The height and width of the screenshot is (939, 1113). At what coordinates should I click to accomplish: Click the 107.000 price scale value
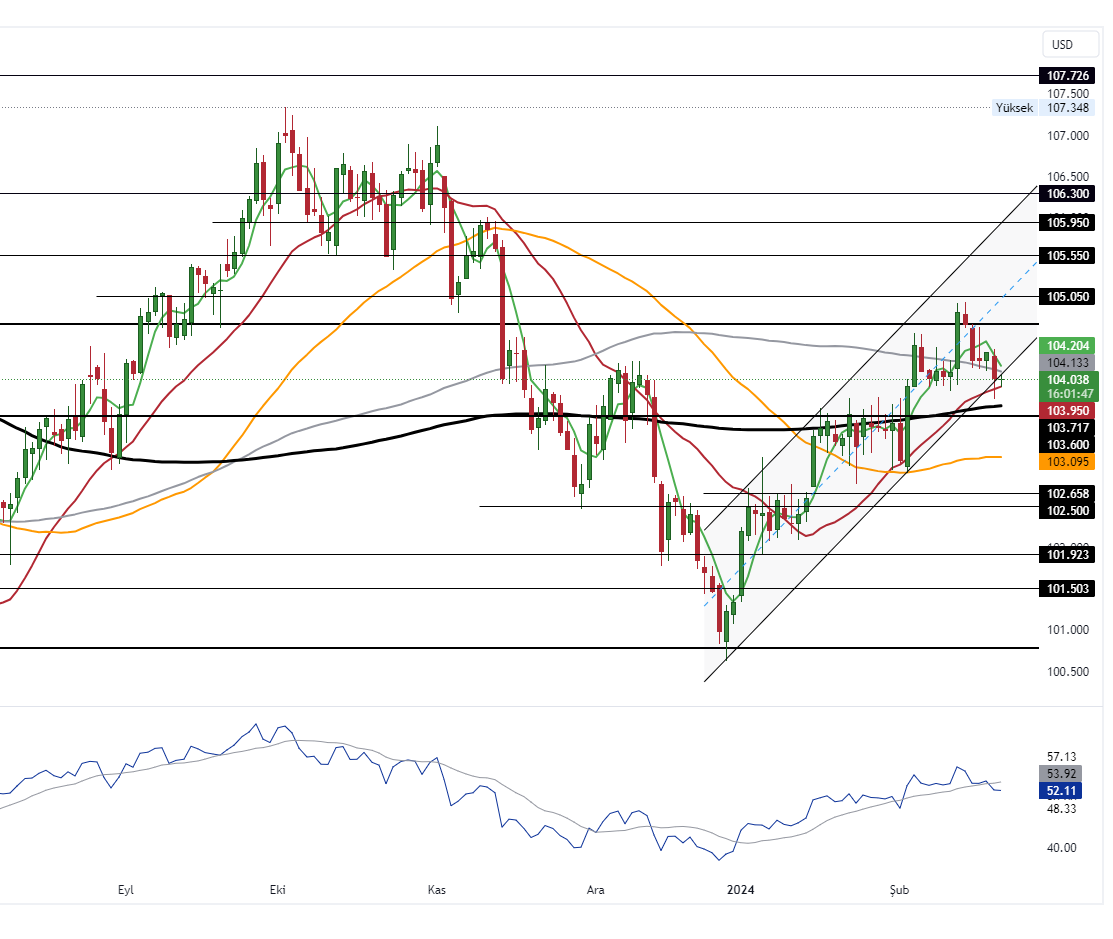(1068, 136)
